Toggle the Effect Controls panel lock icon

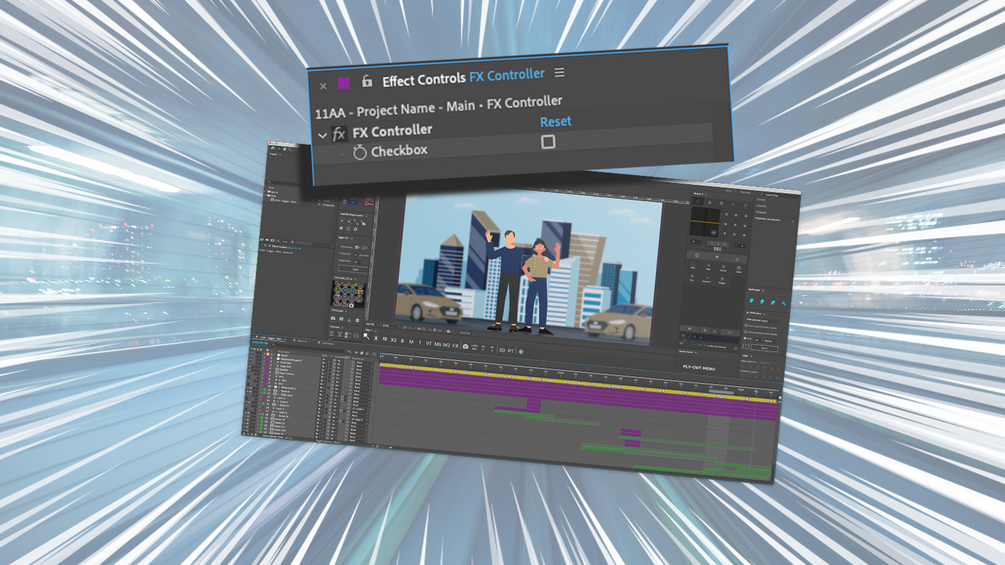(367, 81)
